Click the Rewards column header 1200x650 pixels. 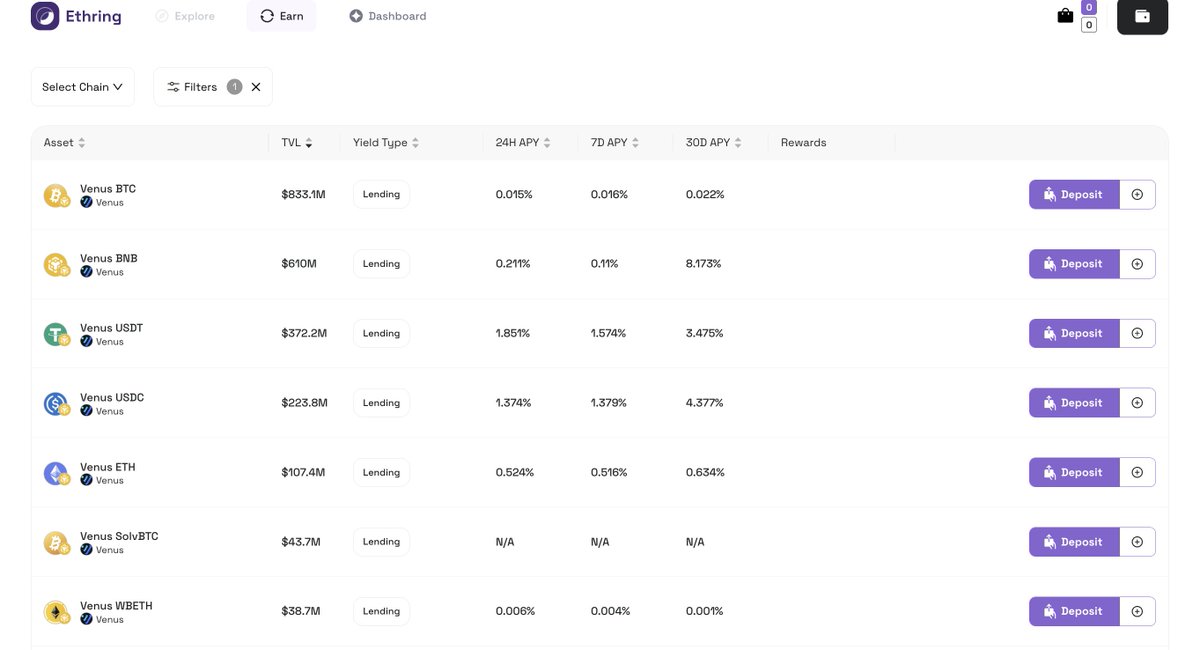[x=803, y=143]
